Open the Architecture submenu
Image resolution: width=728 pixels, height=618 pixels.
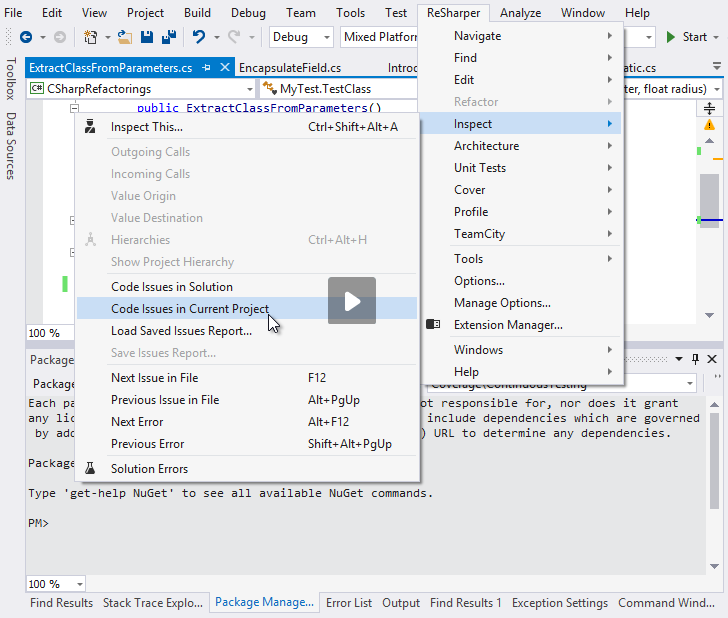pos(520,146)
